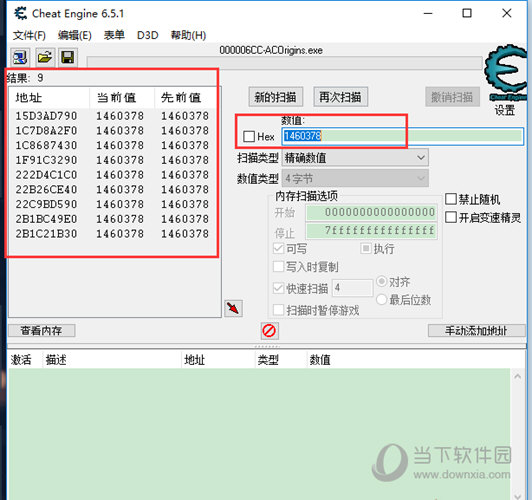Click the 停止 address input field
Screen dimensions: 532x500
tap(371, 231)
